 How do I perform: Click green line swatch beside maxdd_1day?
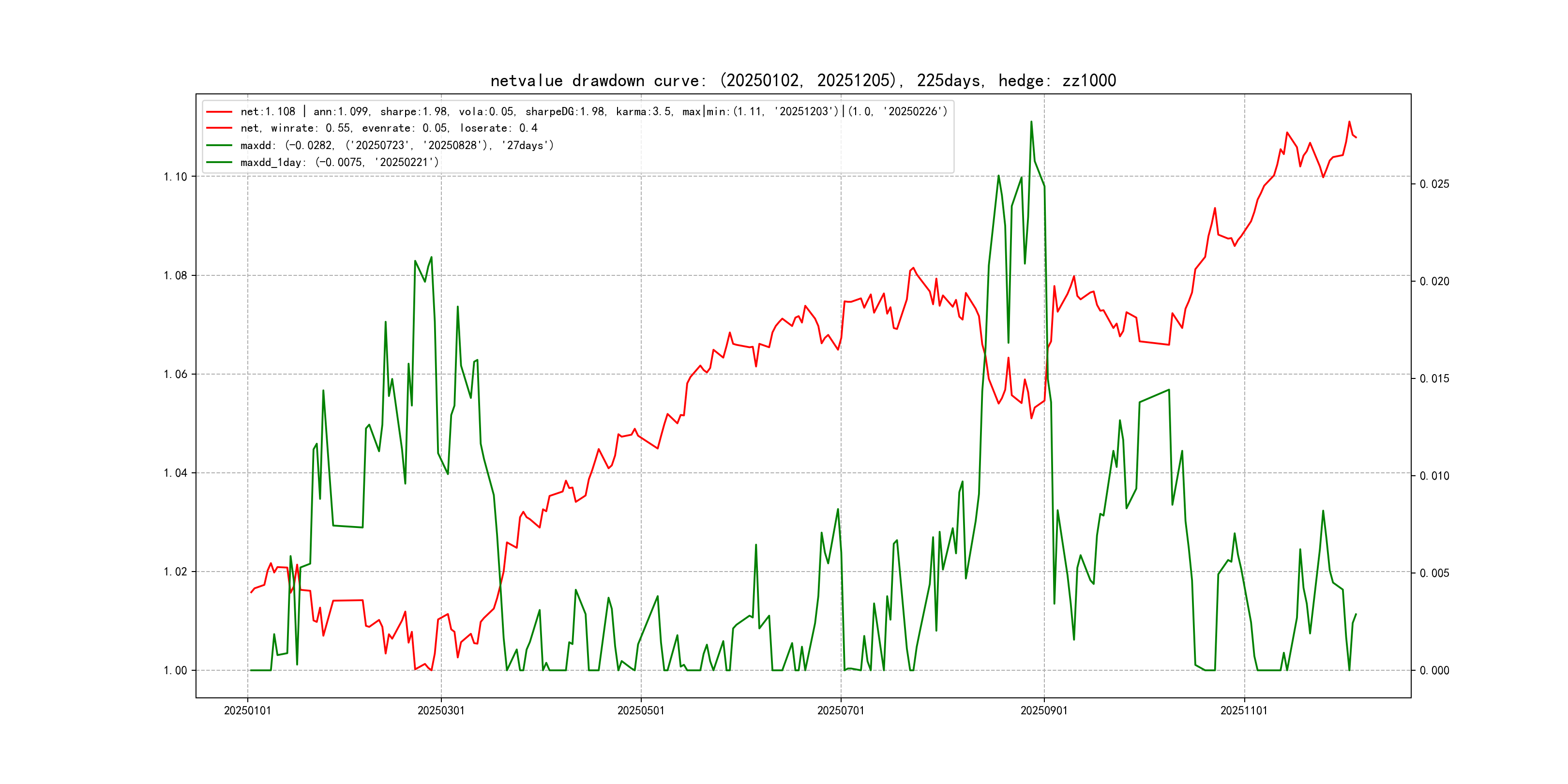tap(219, 162)
